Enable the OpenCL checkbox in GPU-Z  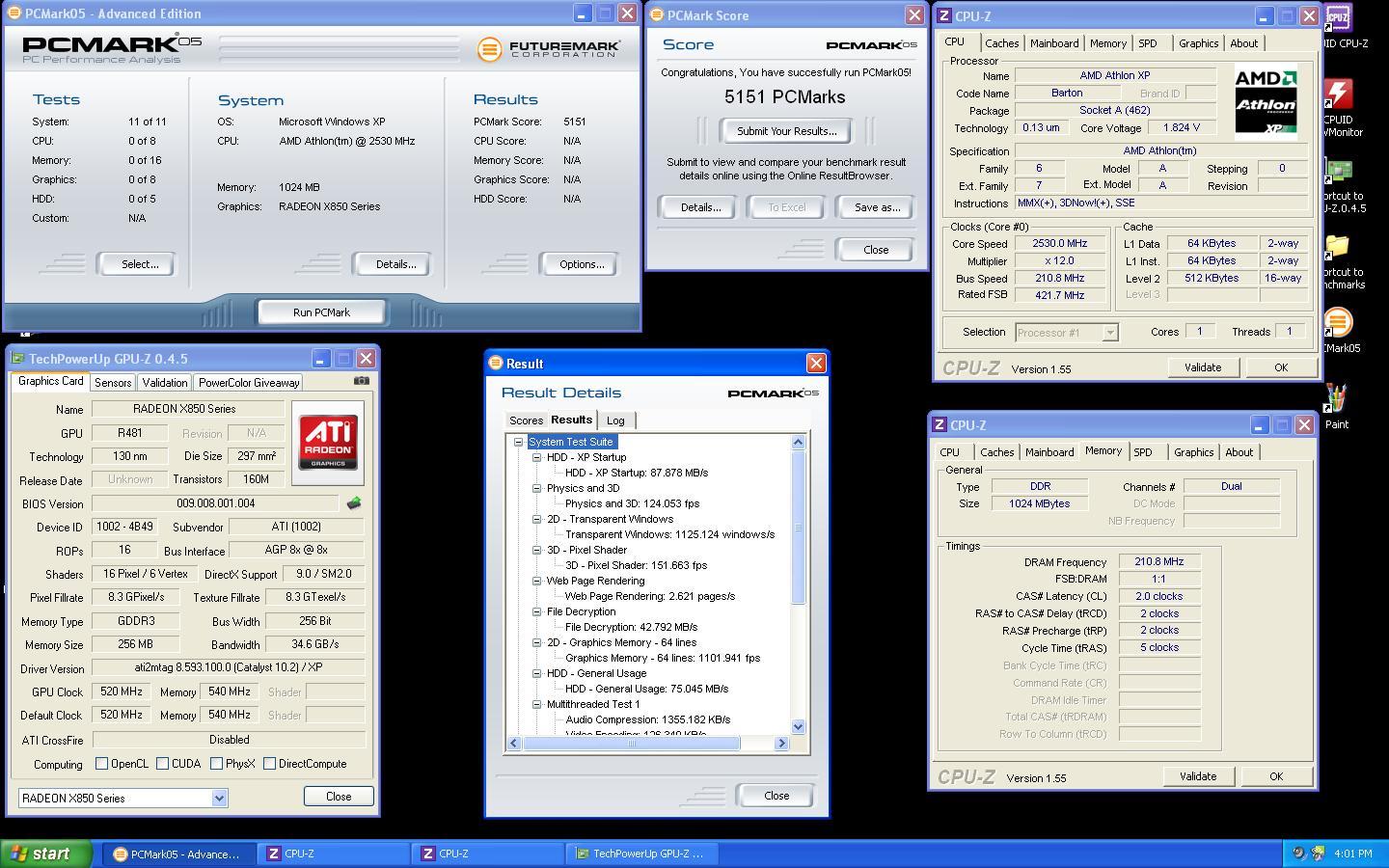coord(101,764)
